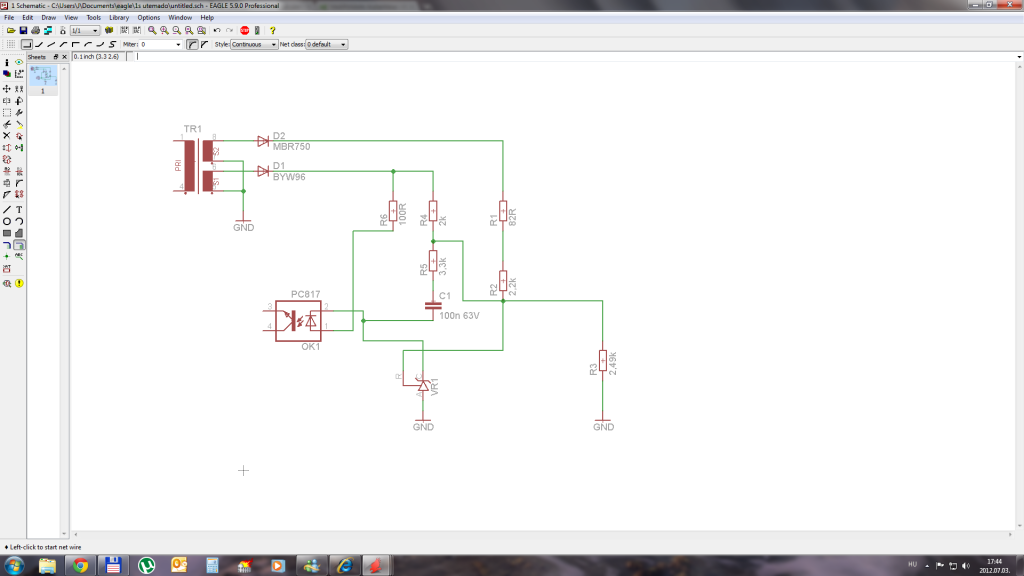Select the Add part tool
Viewport: 1024px width, 576px height.
[19, 136]
